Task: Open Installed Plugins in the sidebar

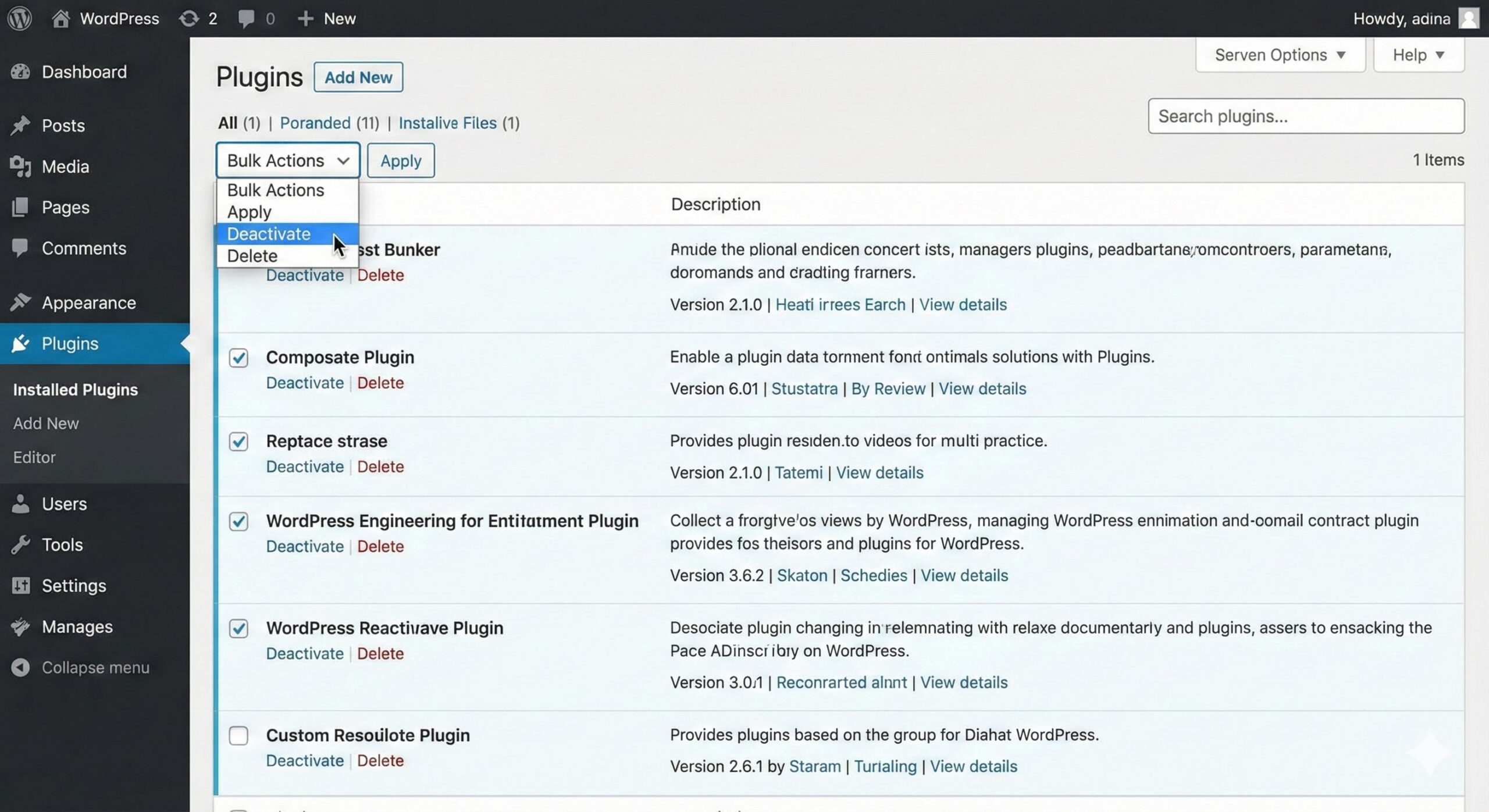Action: 75,389
